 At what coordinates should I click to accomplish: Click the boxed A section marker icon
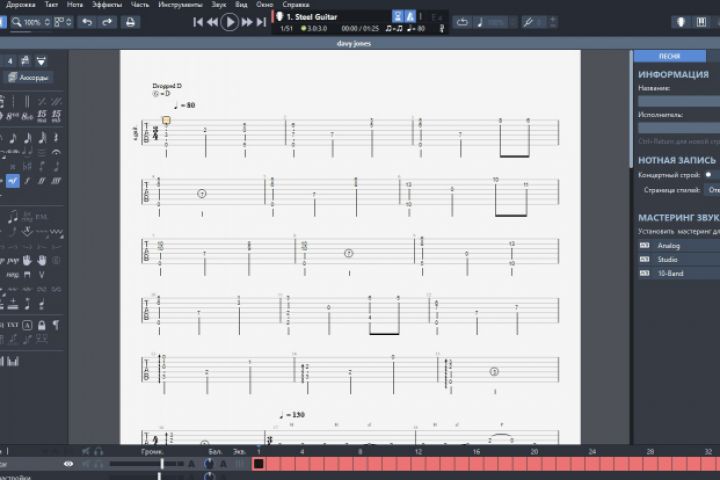[x=27, y=325]
